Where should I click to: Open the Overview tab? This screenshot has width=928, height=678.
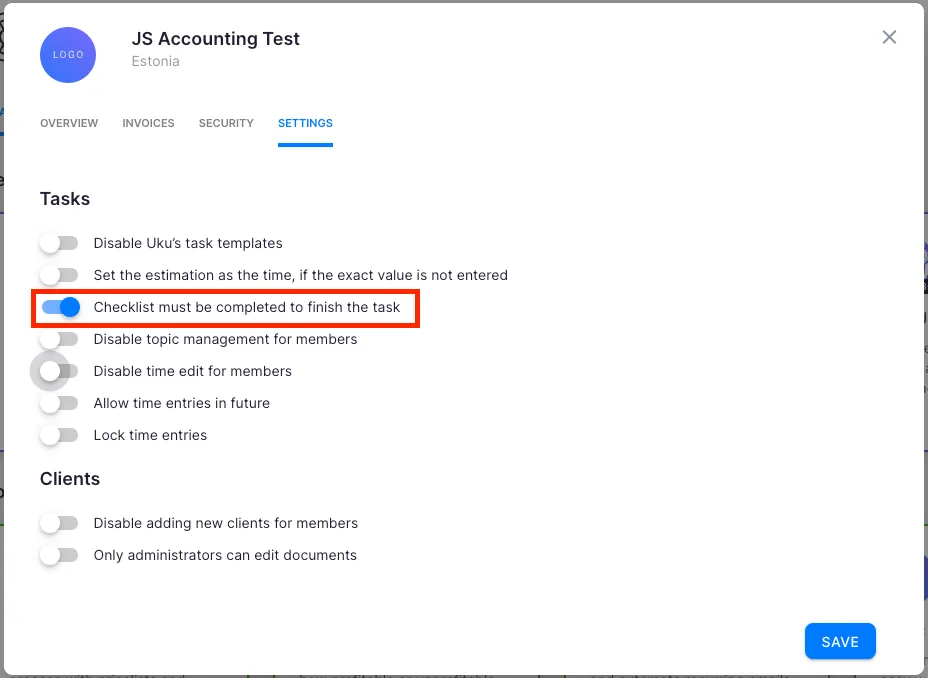tap(69, 123)
